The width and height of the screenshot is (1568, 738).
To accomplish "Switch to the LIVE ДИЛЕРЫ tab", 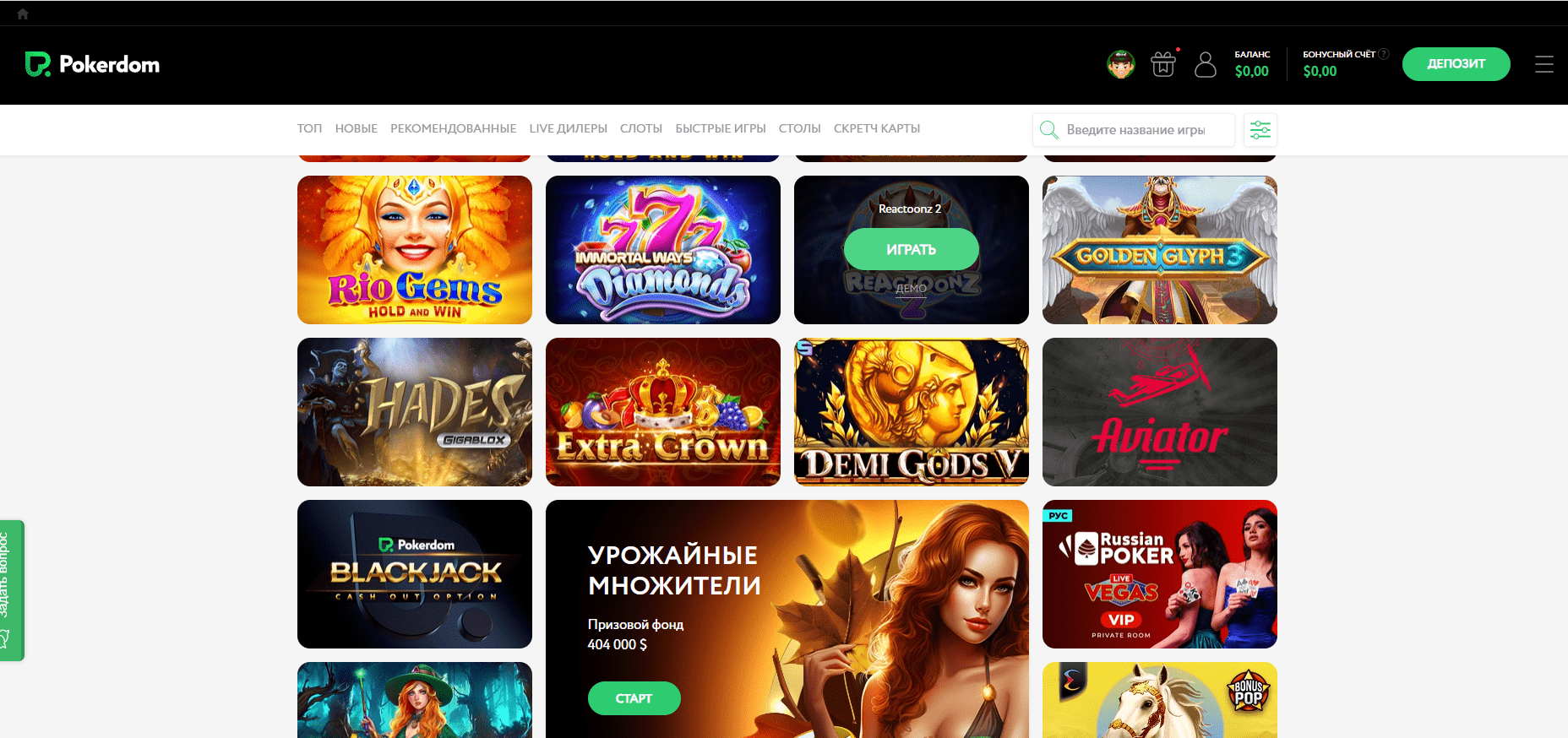I will point(568,128).
